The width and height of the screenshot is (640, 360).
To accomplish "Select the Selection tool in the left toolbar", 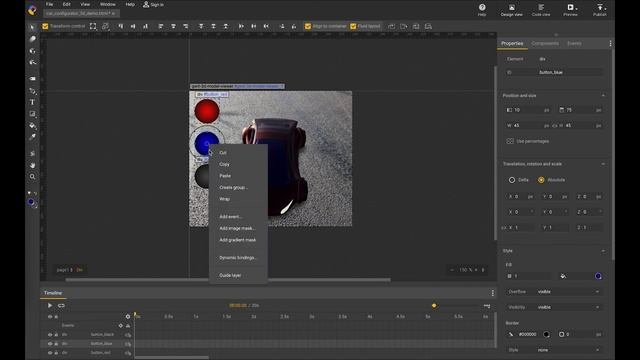I will tap(32, 27).
